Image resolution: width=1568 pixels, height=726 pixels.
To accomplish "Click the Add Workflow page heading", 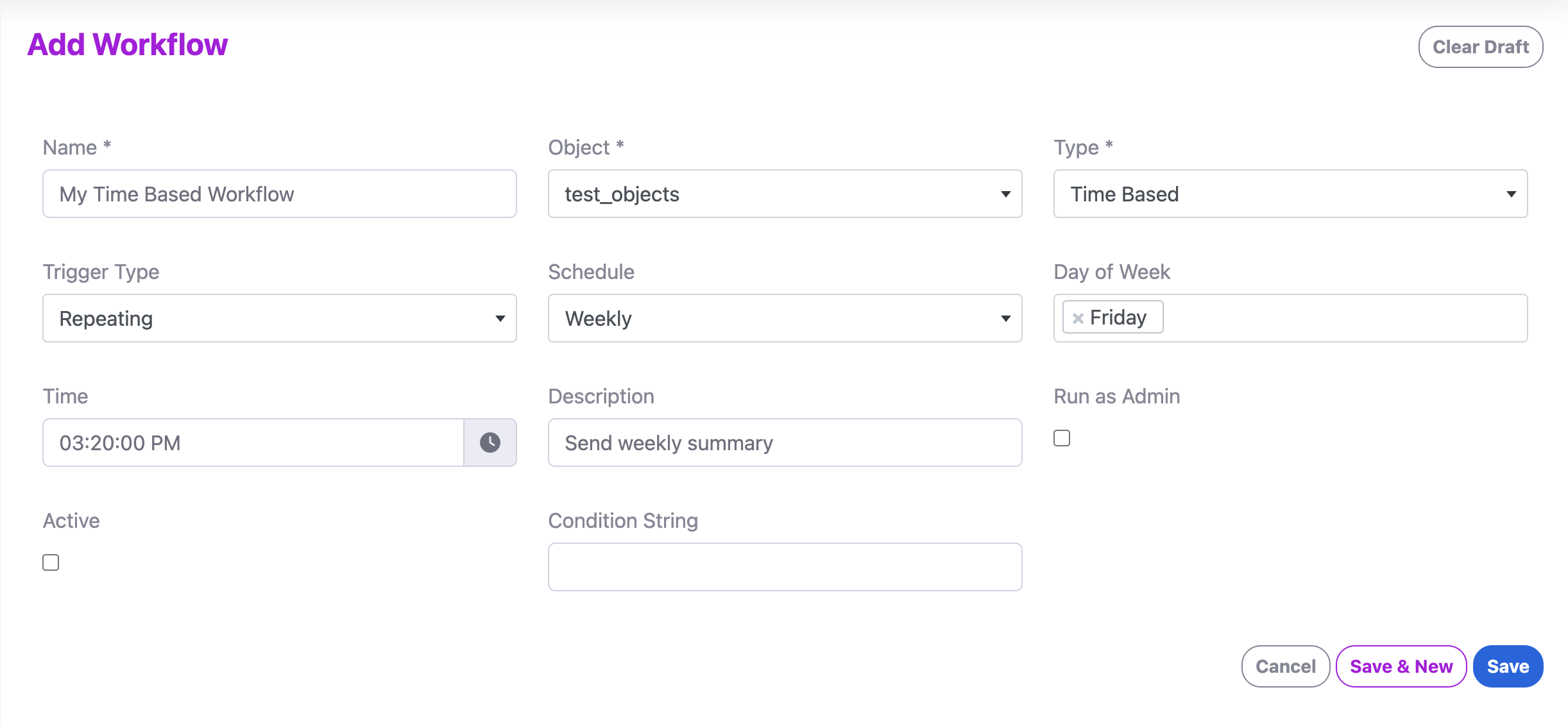I will [126, 44].
